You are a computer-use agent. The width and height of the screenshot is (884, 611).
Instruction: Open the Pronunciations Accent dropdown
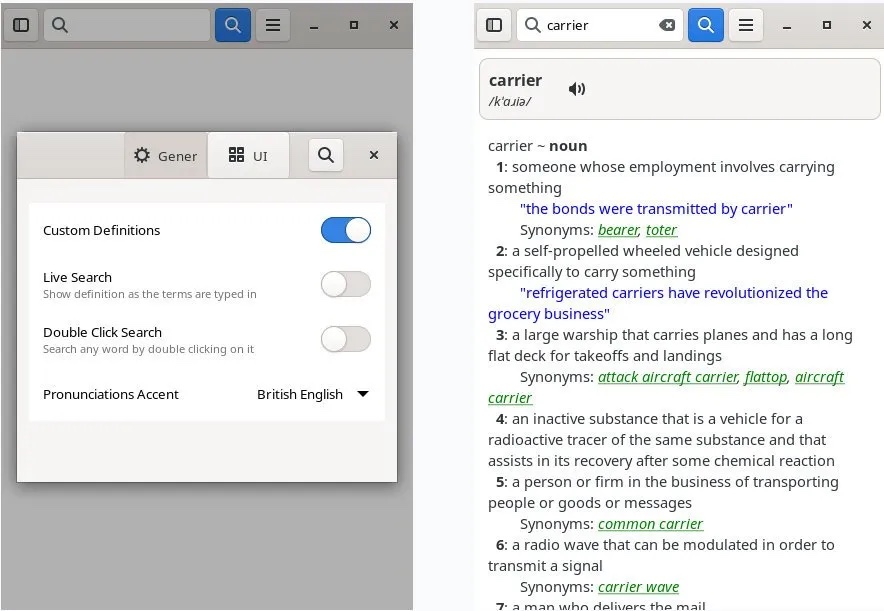click(x=313, y=394)
